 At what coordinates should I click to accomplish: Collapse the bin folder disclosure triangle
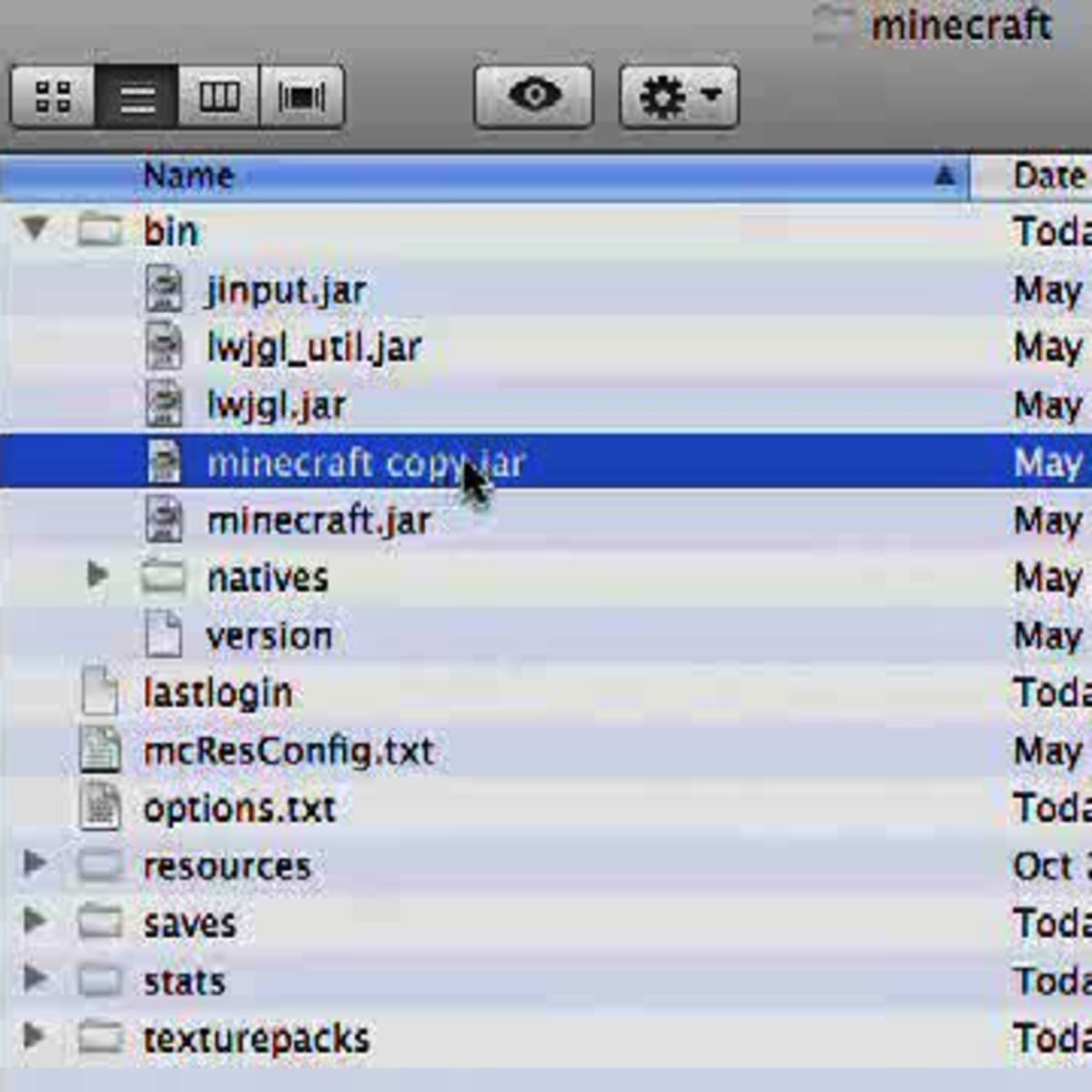[x=35, y=227]
